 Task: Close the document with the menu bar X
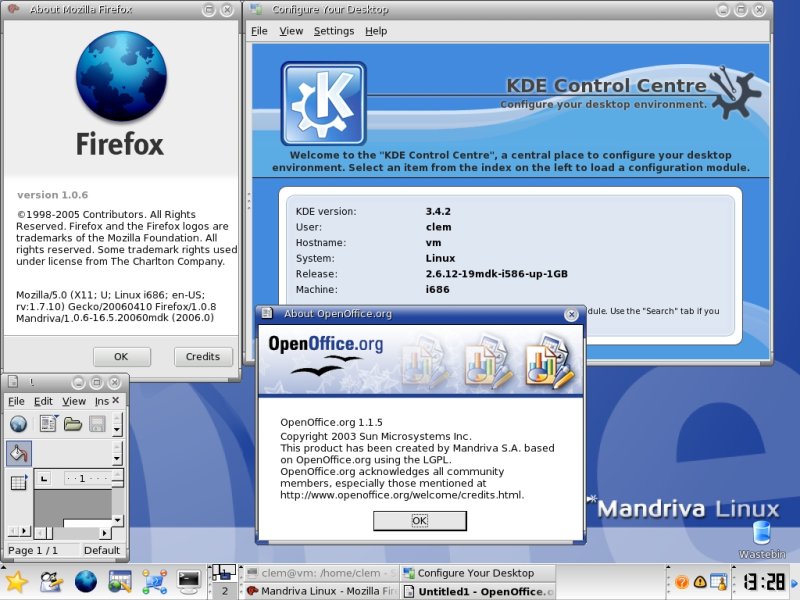[116, 401]
